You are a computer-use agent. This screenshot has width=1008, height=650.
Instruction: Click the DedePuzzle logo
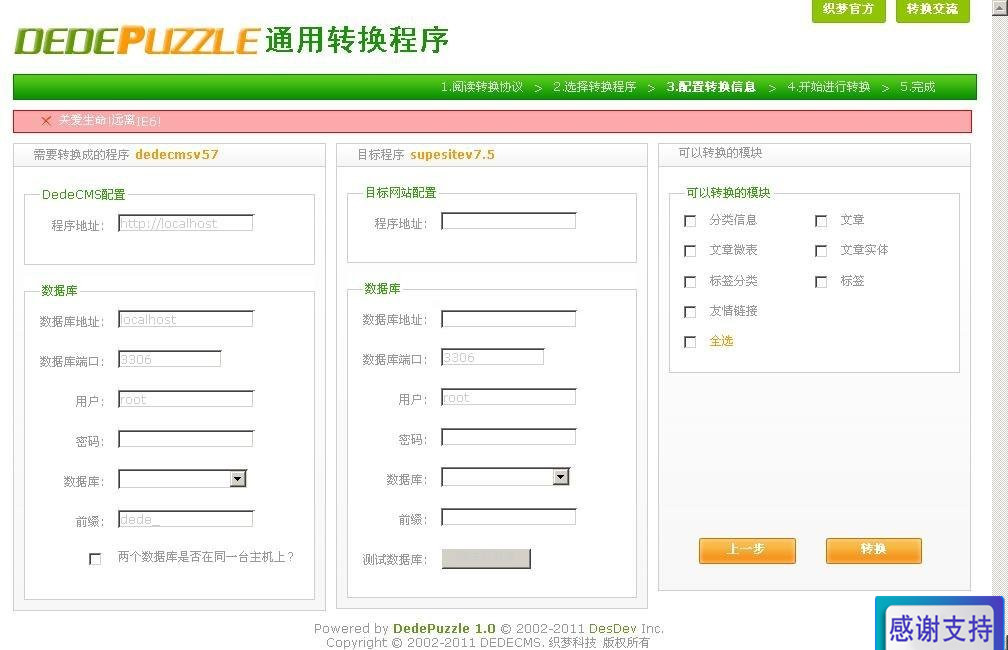click(136, 41)
